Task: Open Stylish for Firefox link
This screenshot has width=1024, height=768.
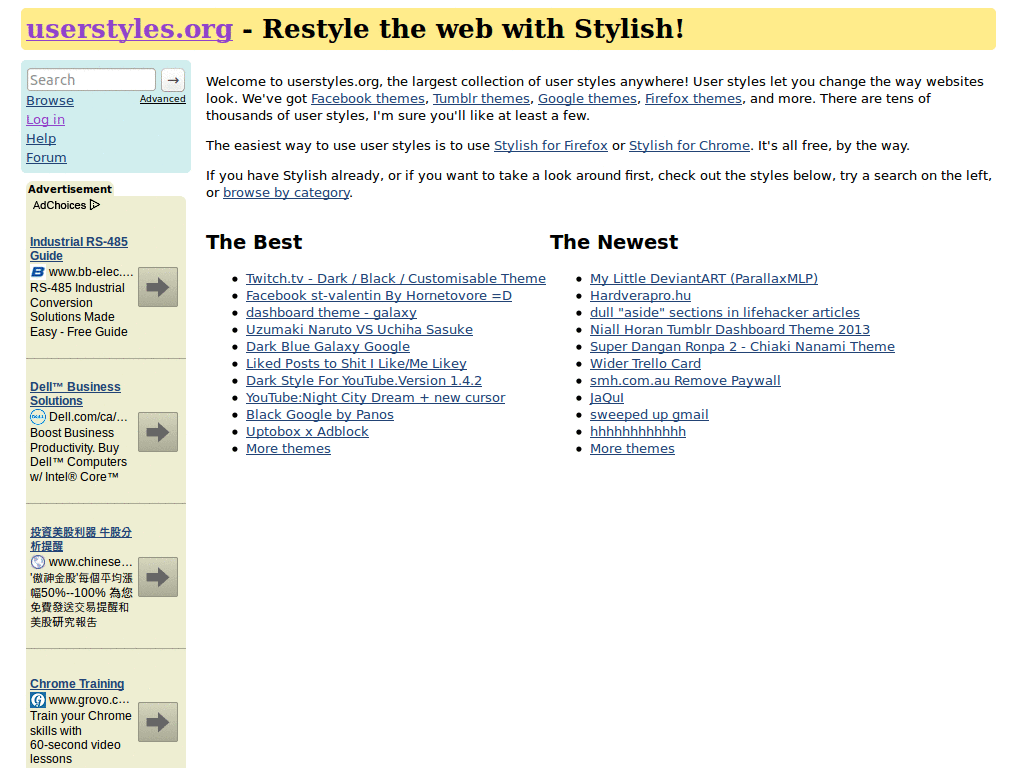Action: tap(551, 146)
